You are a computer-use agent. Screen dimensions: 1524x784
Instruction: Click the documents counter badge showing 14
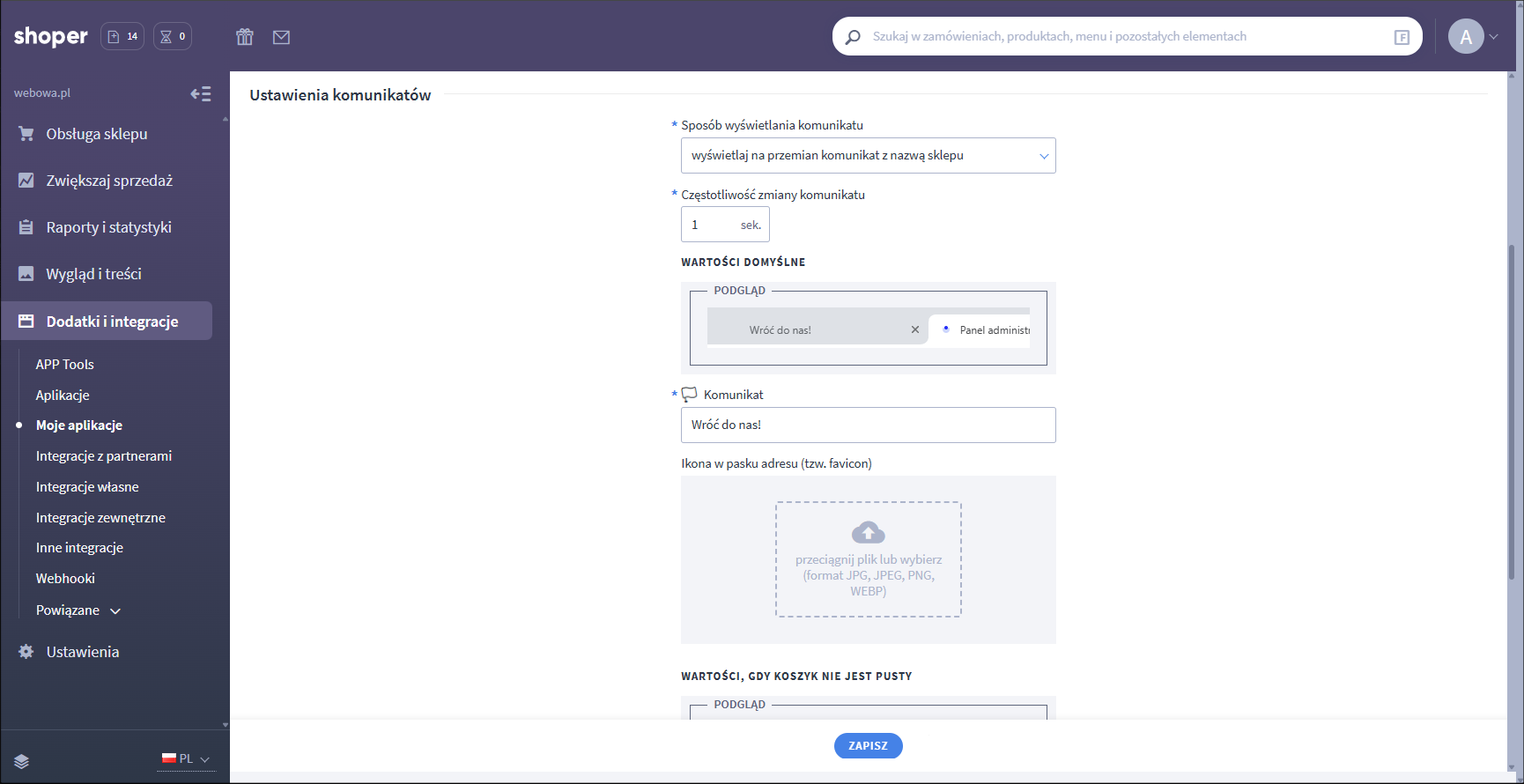[122, 37]
